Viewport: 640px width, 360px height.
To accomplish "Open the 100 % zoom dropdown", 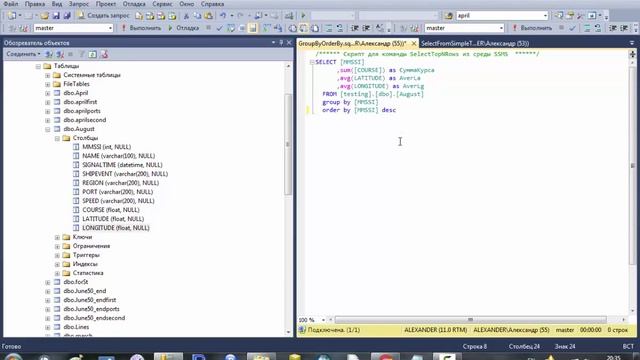I will point(323,320).
